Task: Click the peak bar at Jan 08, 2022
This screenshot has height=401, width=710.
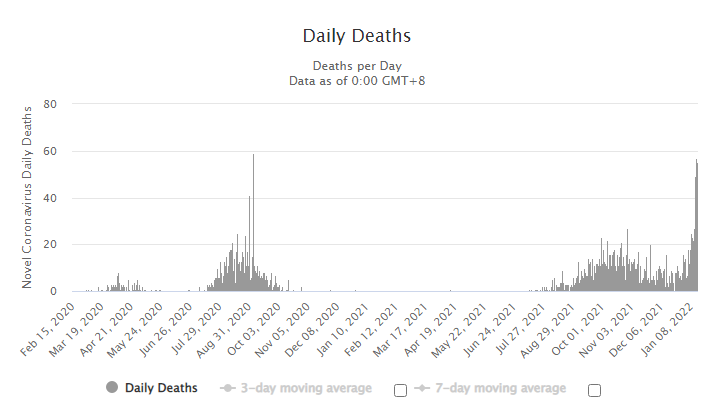Action: click(696, 225)
